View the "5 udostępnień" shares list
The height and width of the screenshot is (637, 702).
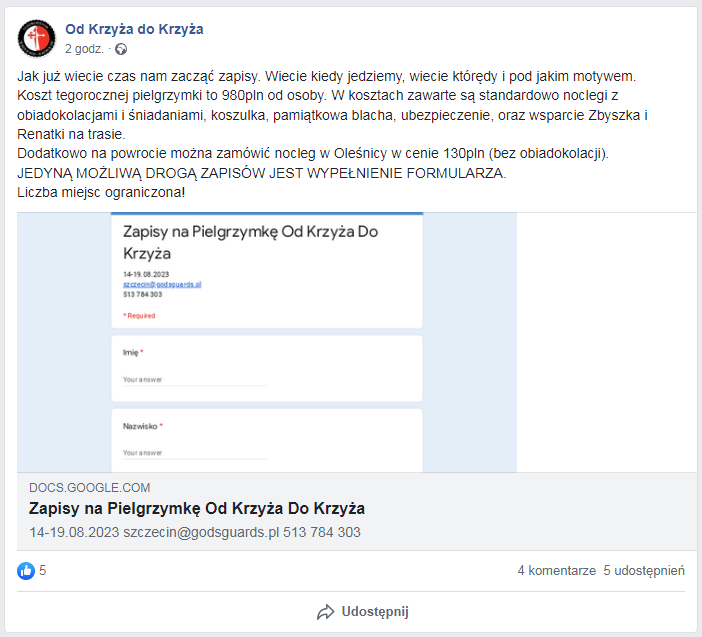[644, 571]
